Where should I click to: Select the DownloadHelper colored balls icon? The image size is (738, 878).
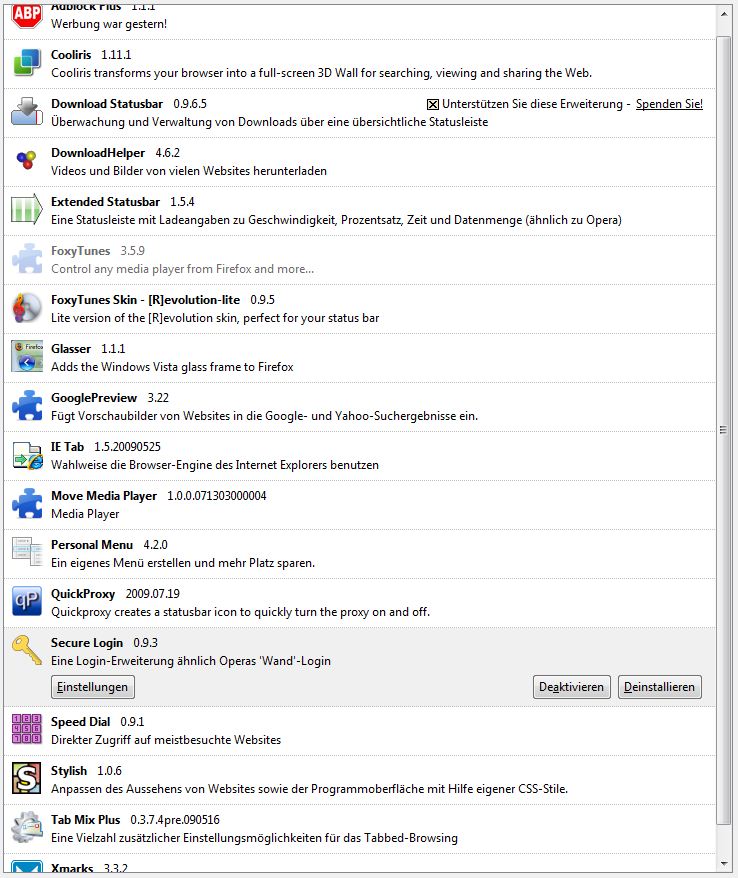tap(27, 160)
